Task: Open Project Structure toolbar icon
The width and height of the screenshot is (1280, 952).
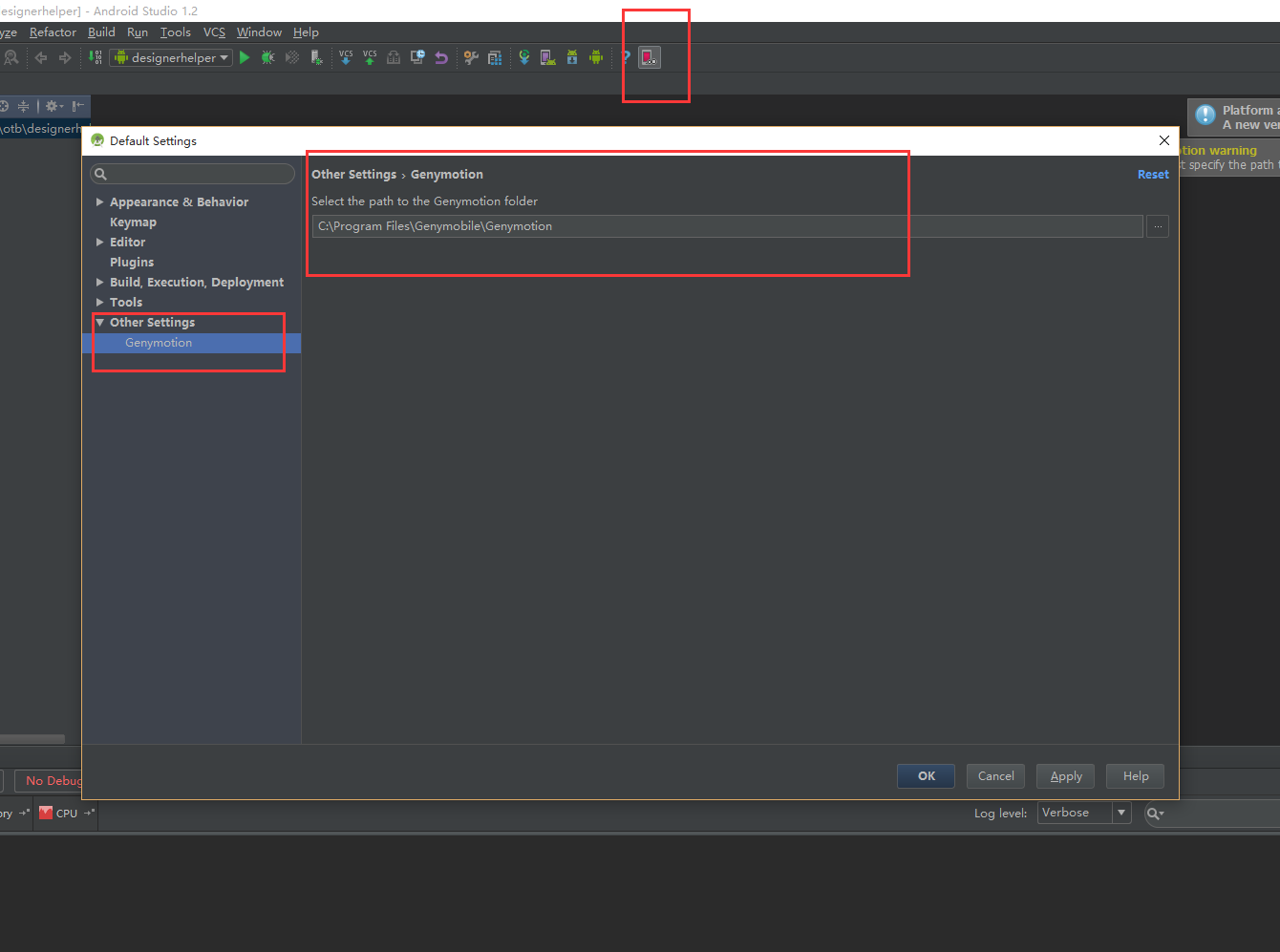Action: [x=495, y=57]
